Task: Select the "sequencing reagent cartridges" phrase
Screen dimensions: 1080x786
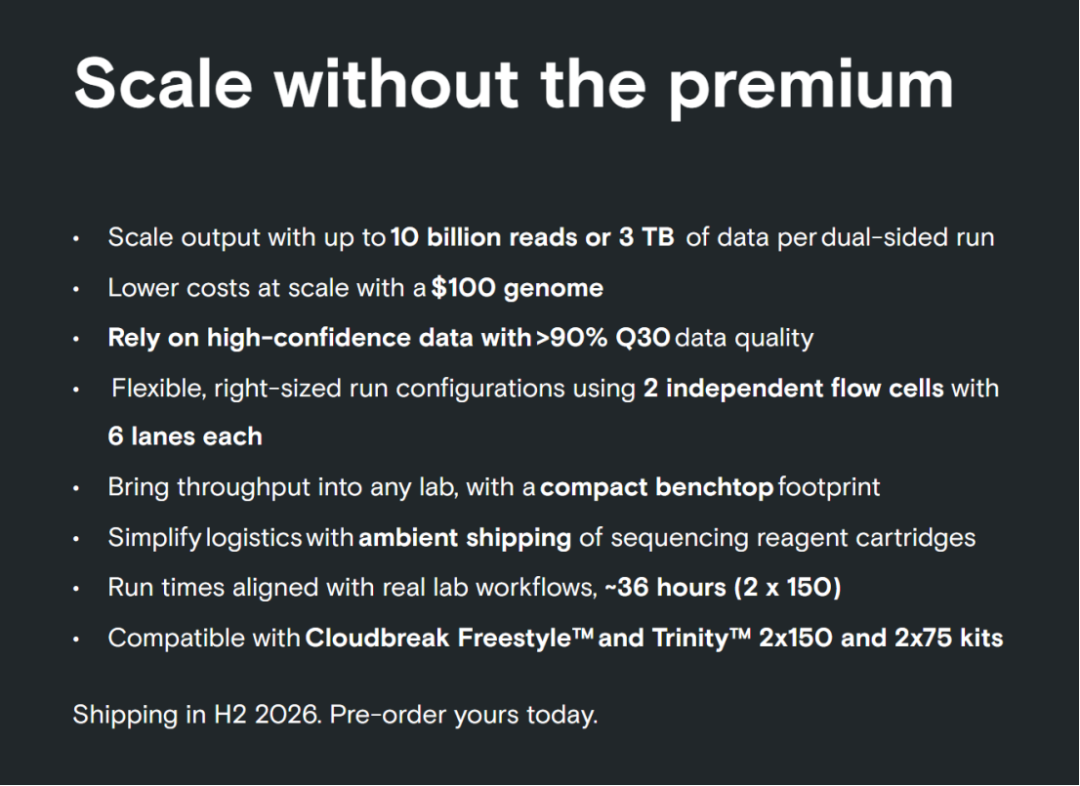Action: [792, 538]
